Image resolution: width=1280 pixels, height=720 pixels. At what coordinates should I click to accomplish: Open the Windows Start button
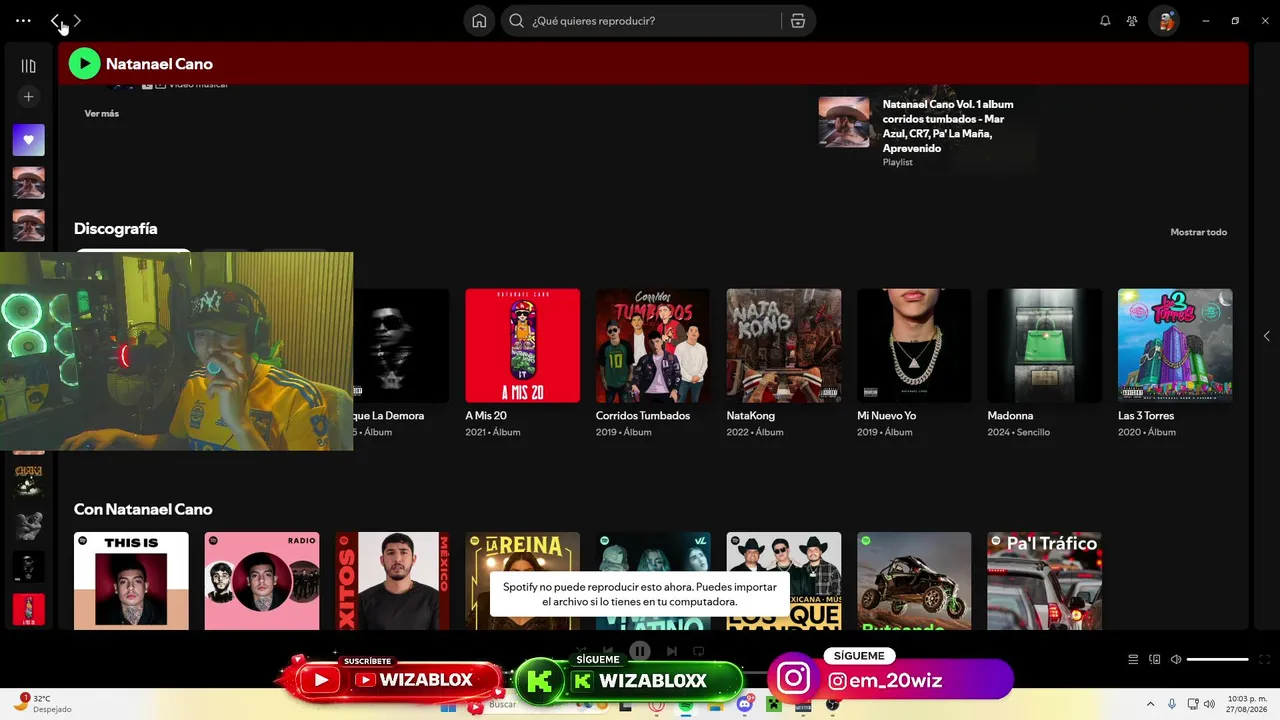point(448,706)
